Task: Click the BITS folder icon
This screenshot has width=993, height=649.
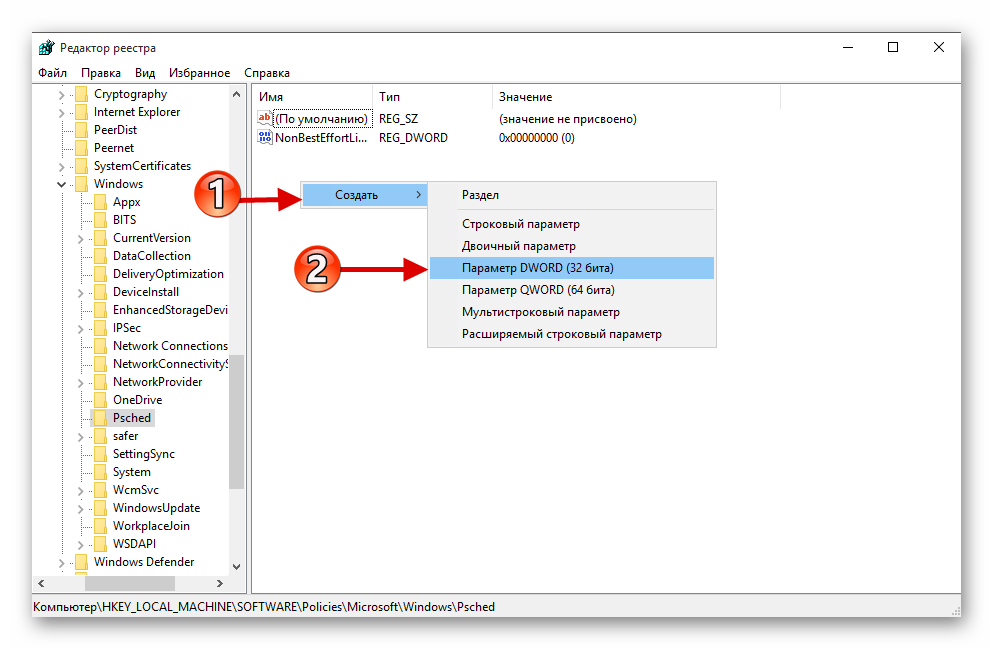Action: (x=101, y=220)
